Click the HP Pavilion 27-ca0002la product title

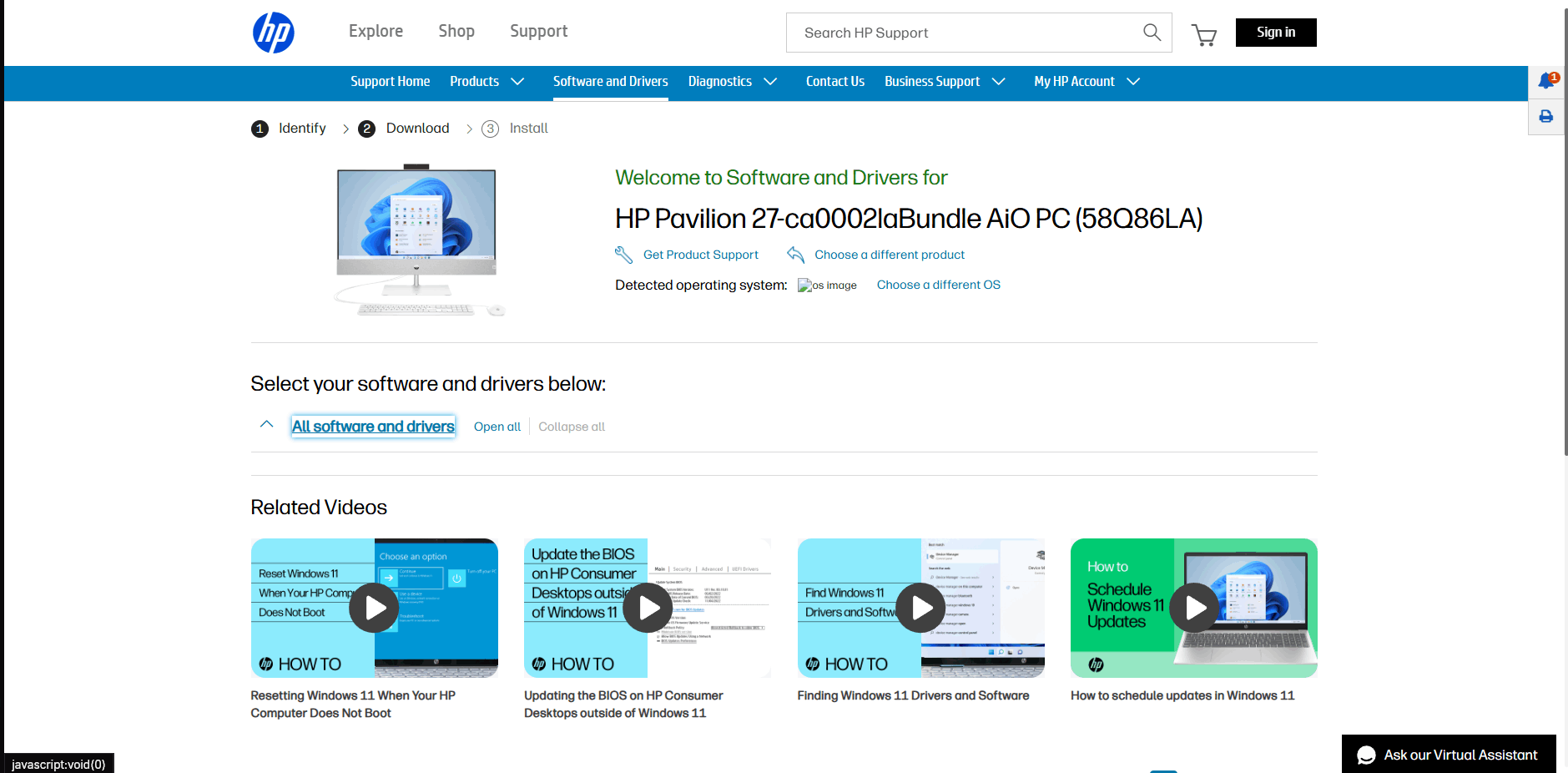coord(909,219)
